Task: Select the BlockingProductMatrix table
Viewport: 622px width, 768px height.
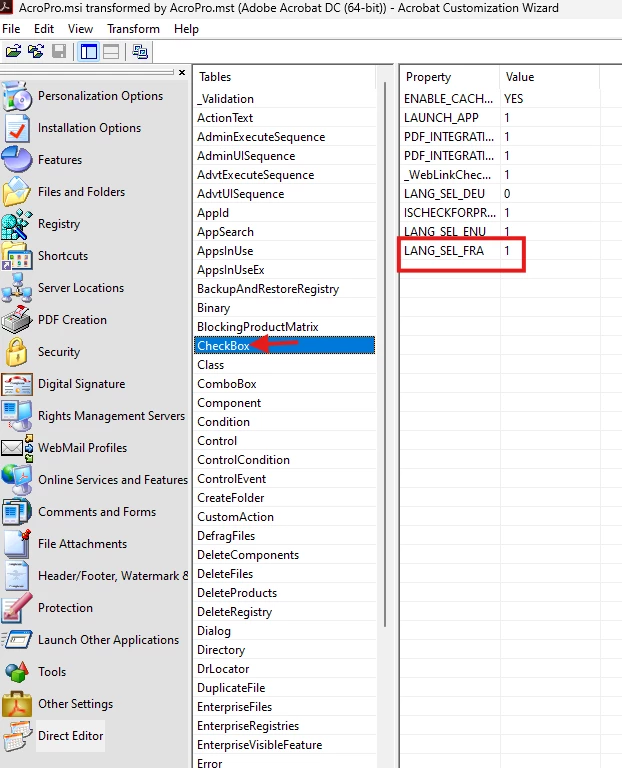Action: (285, 327)
